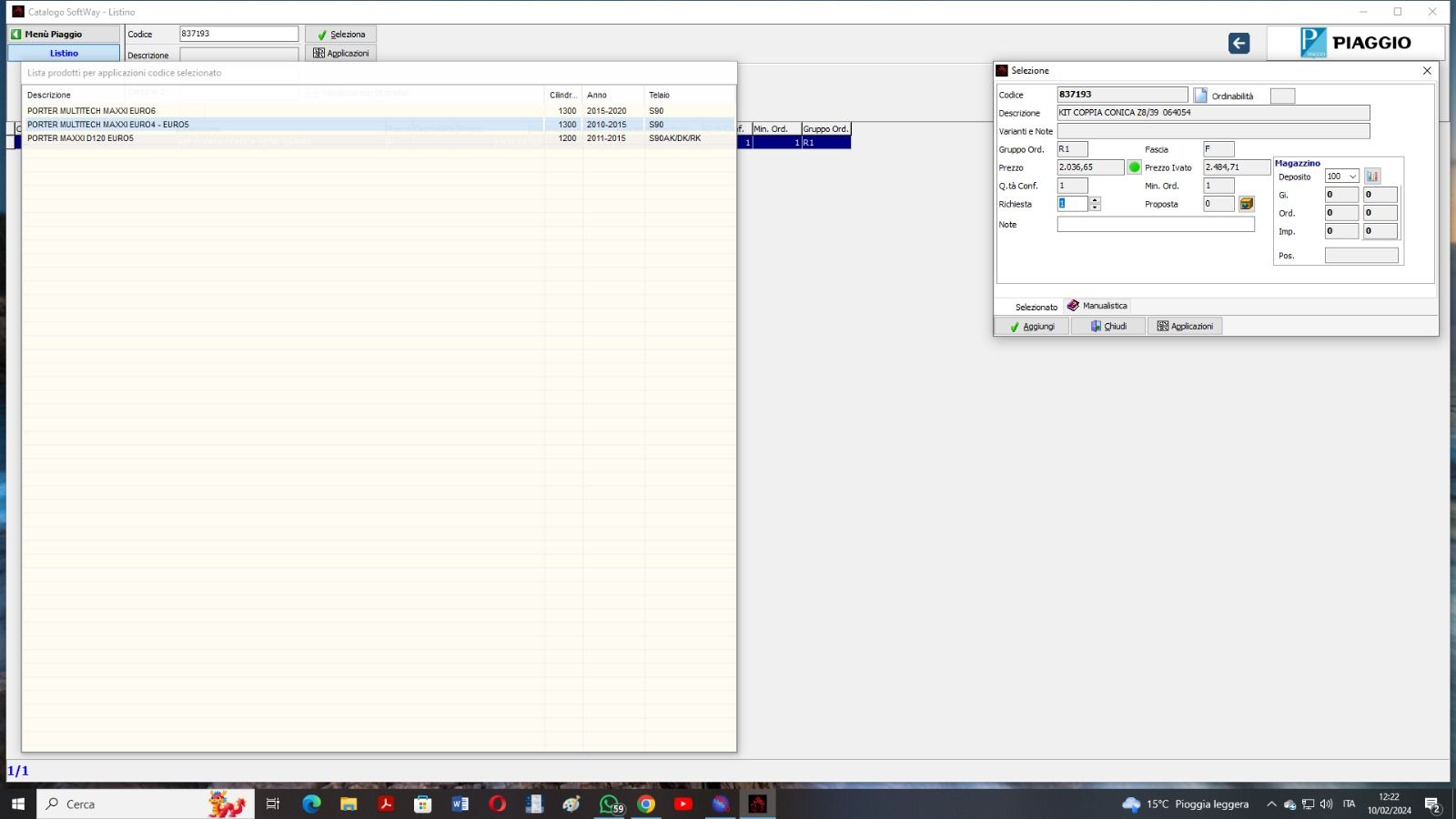Switch to the Selezionato tab
Screen dimensions: 1456x819
click(1036, 307)
